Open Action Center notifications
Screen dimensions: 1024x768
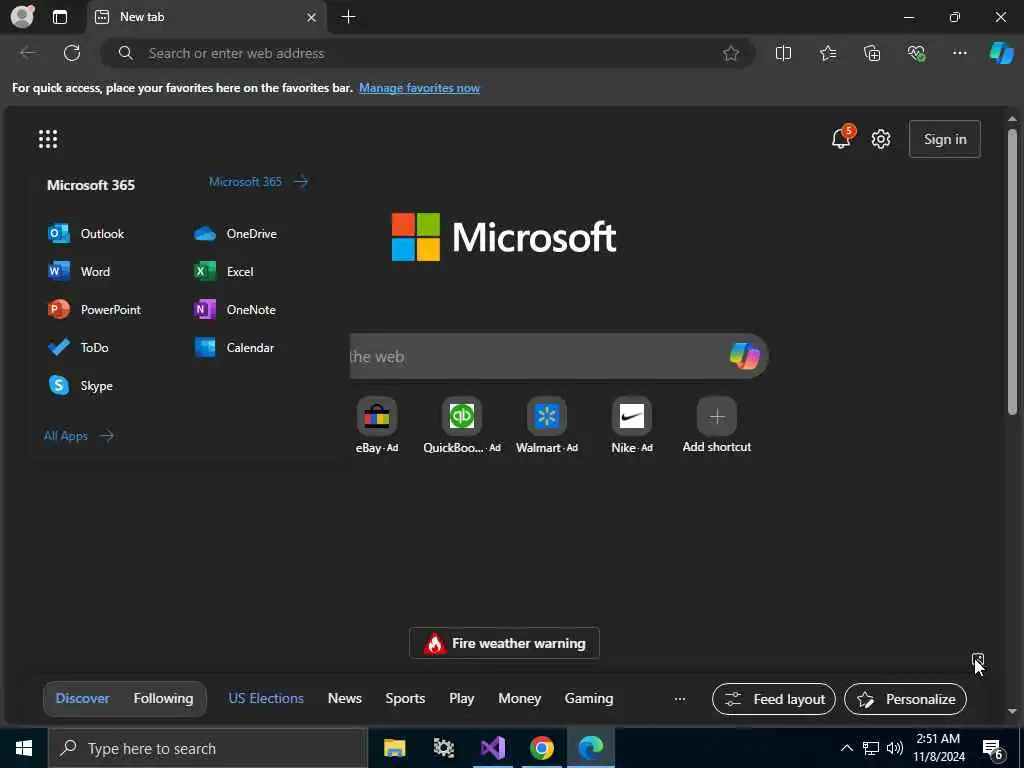point(994,749)
